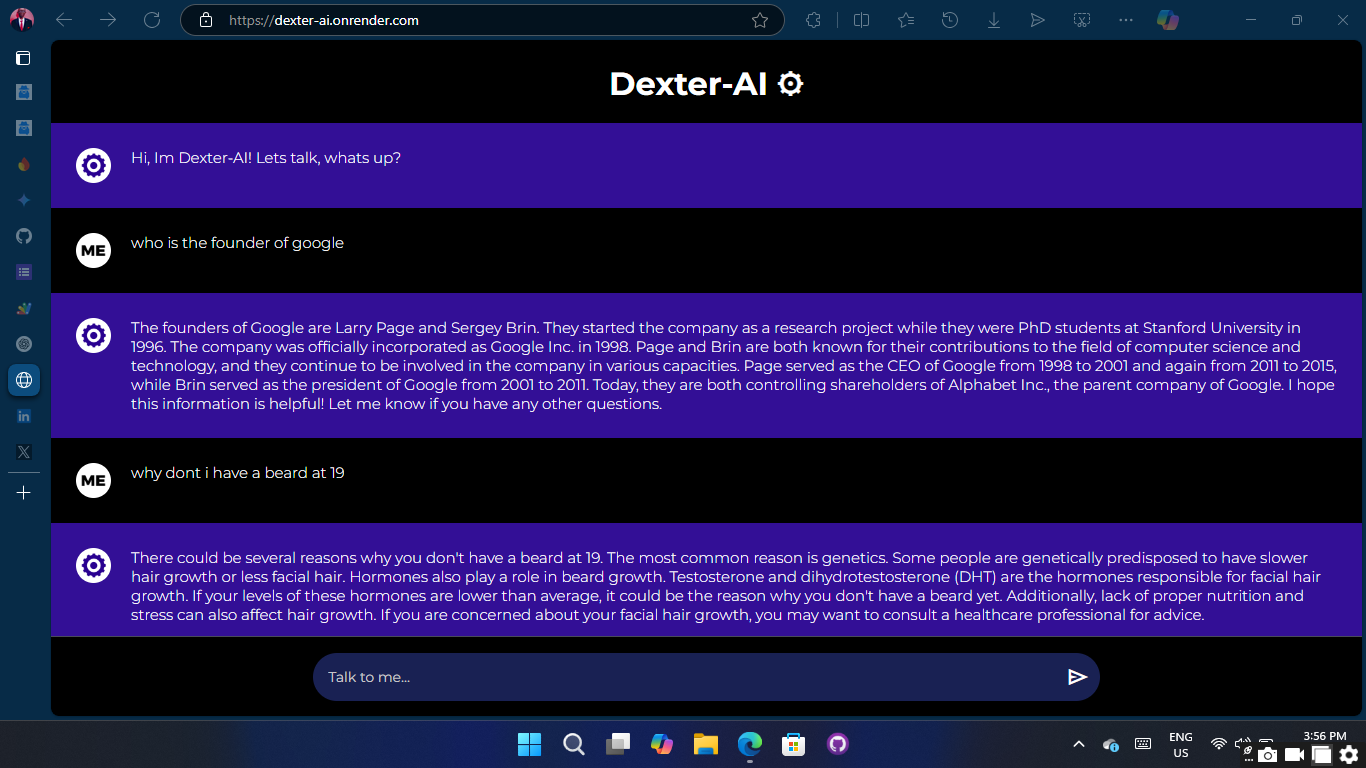Switch to the LinkedIn vertical tab
Image resolution: width=1366 pixels, height=768 pixels.
pyautogui.click(x=24, y=416)
